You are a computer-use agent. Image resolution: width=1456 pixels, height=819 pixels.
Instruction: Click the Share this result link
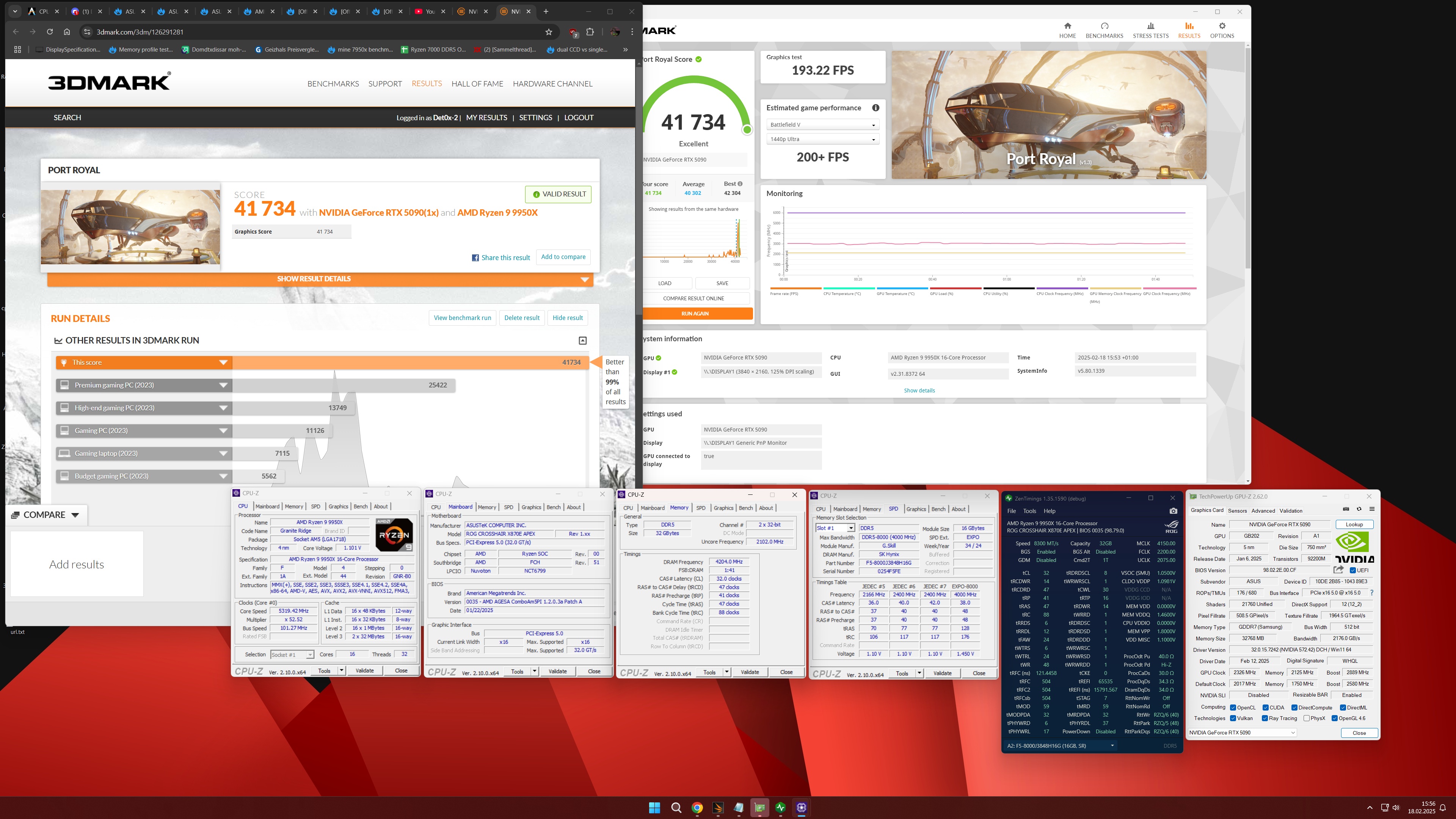tap(501, 258)
